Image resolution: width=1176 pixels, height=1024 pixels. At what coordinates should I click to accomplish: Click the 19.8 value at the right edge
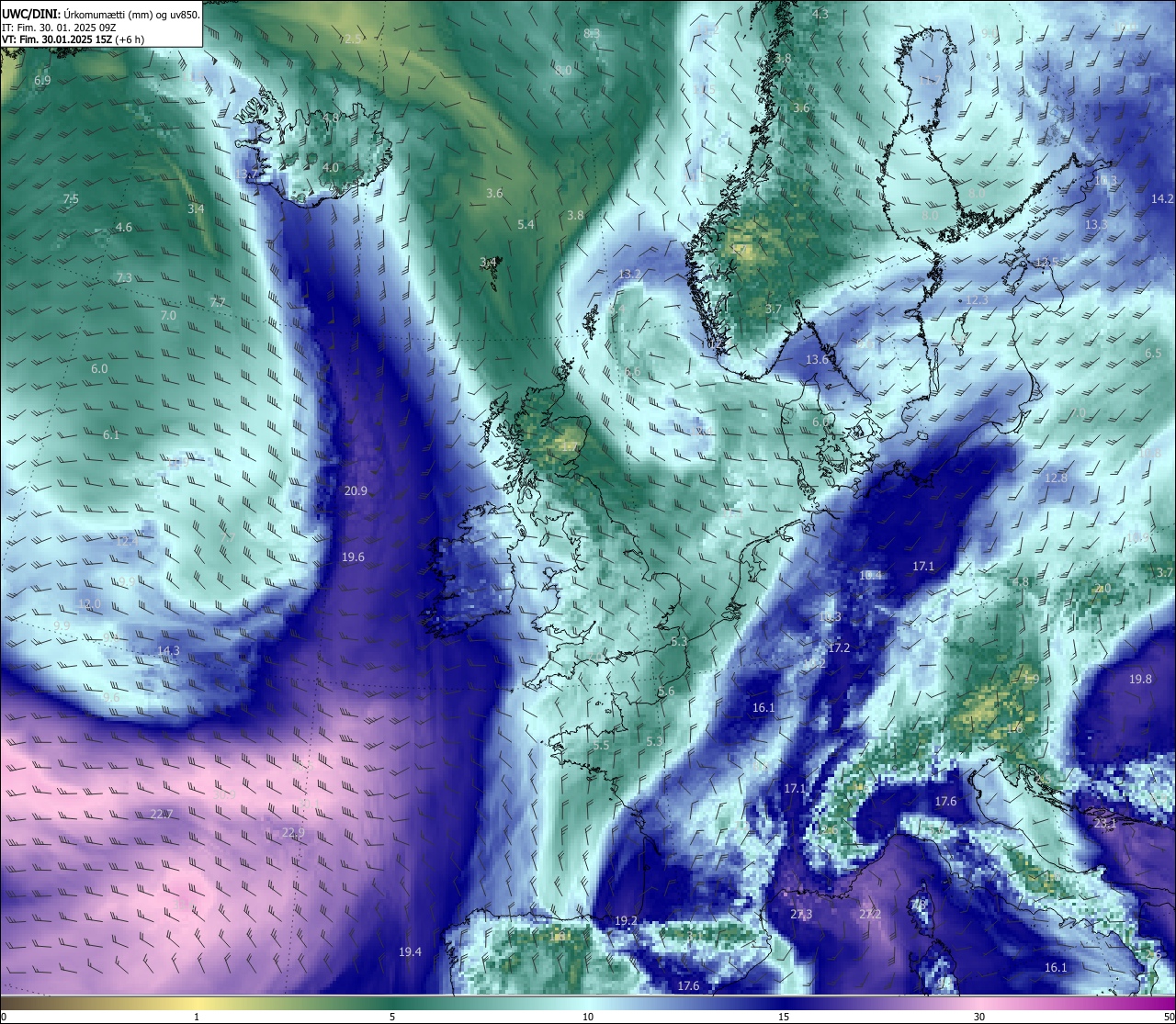click(x=1140, y=680)
